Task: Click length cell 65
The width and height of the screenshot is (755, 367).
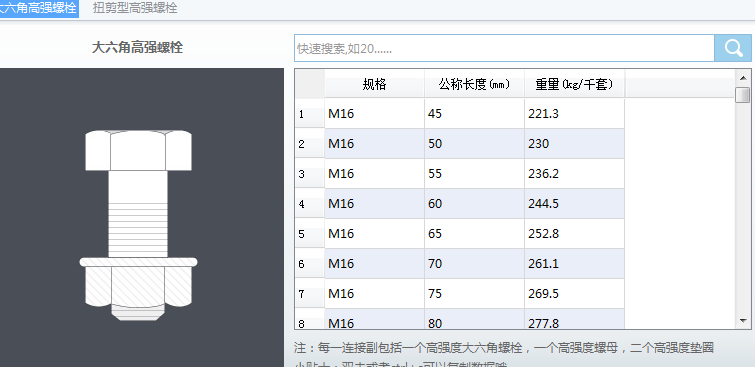Action: [474, 234]
